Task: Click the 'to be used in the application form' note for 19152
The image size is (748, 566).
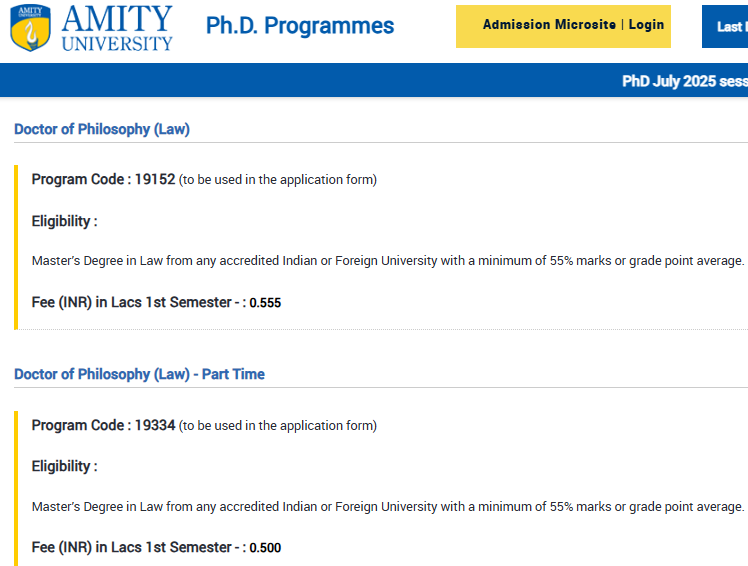Action: pyautogui.click(x=278, y=180)
